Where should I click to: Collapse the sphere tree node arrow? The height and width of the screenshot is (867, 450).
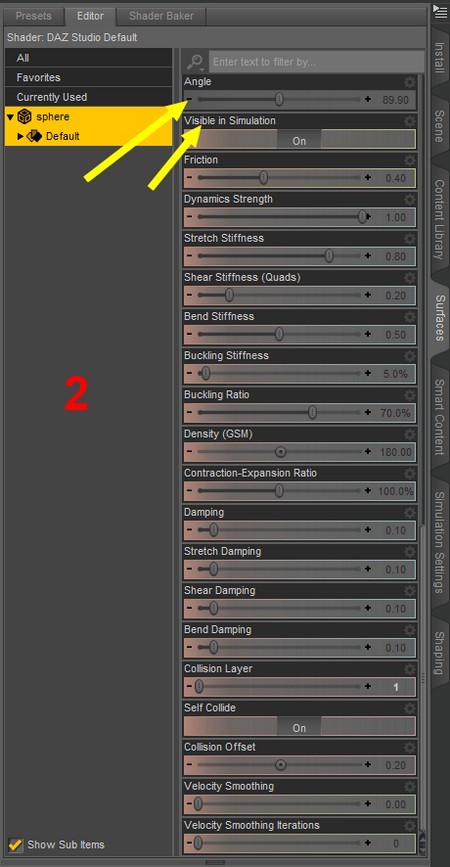10,117
